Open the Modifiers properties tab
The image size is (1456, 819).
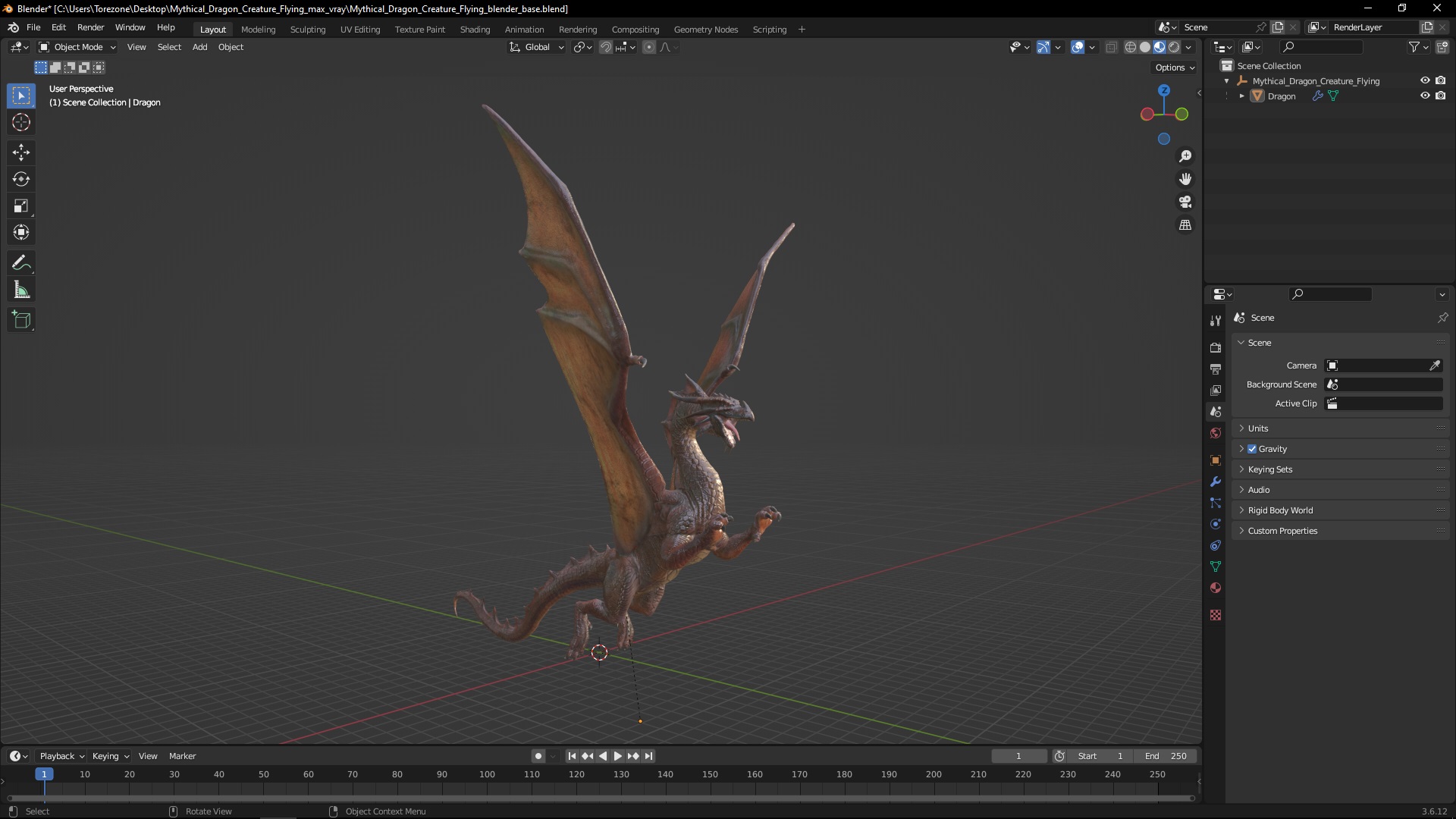coord(1216,482)
